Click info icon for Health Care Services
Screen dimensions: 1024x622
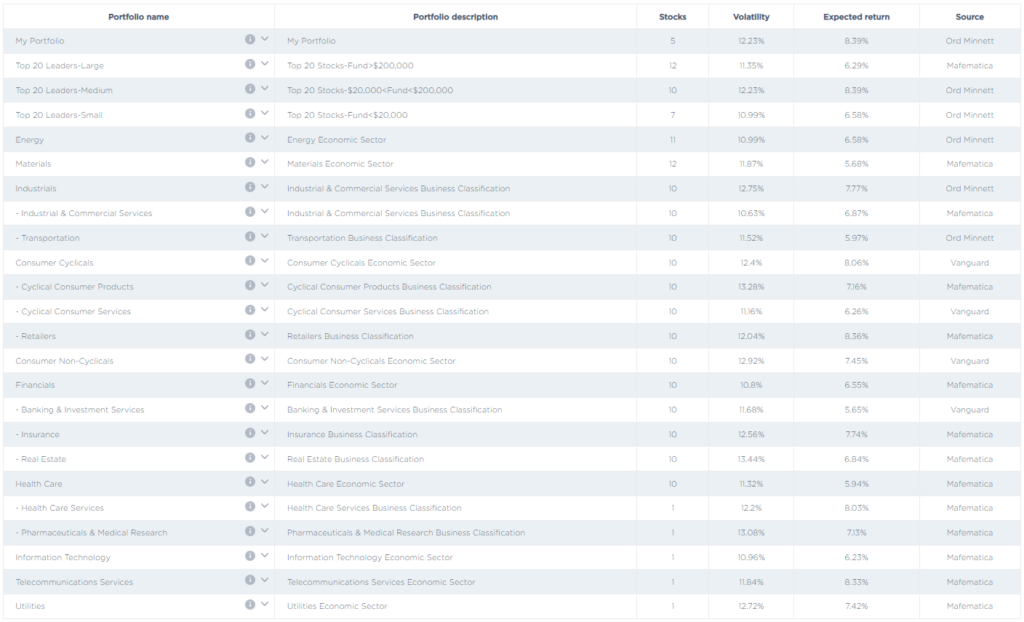pyautogui.click(x=250, y=506)
